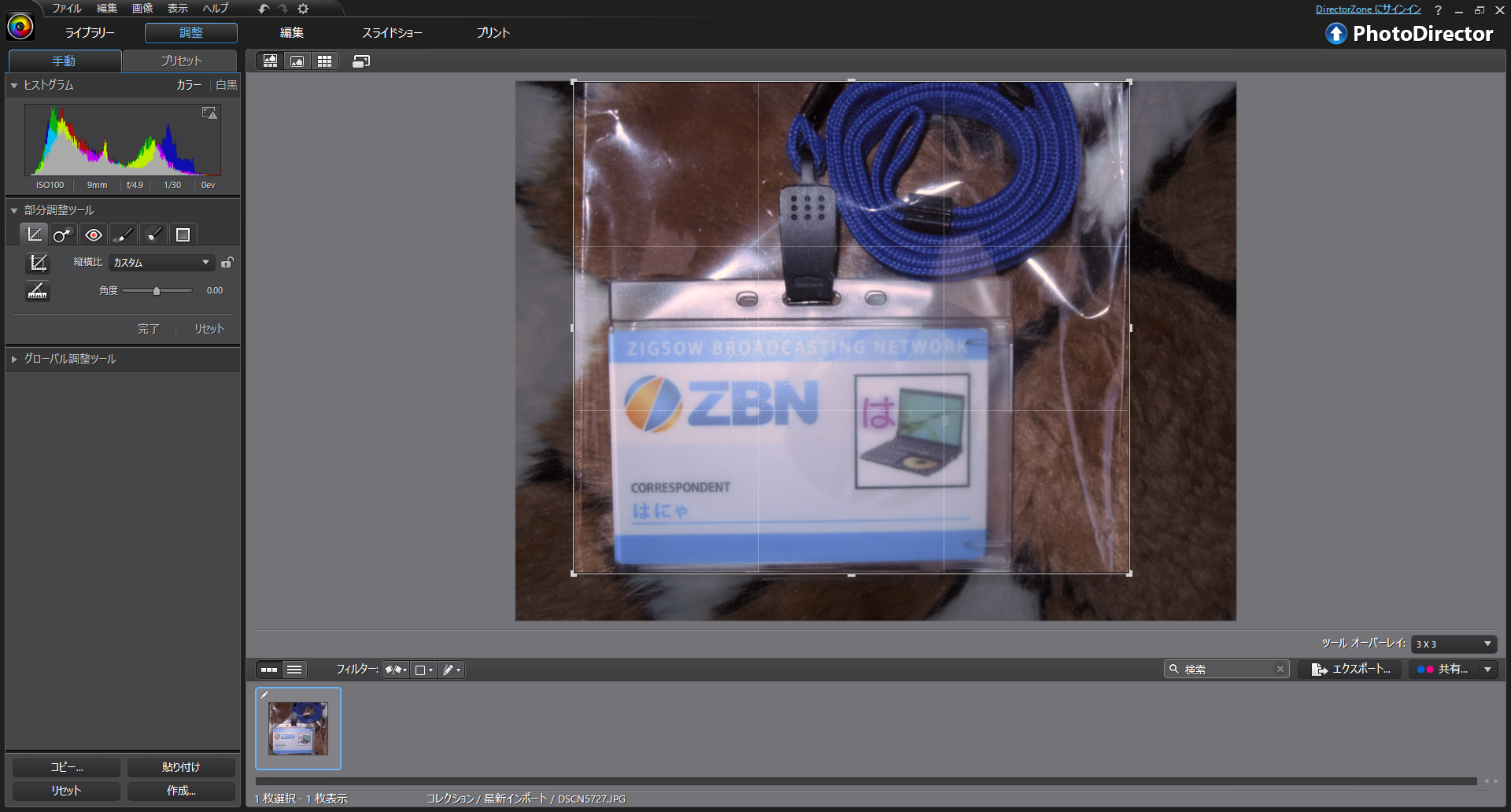Click the help question mark icon
Image resolution: width=1511 pixels, height=812 pixels.
point(1438,10)
